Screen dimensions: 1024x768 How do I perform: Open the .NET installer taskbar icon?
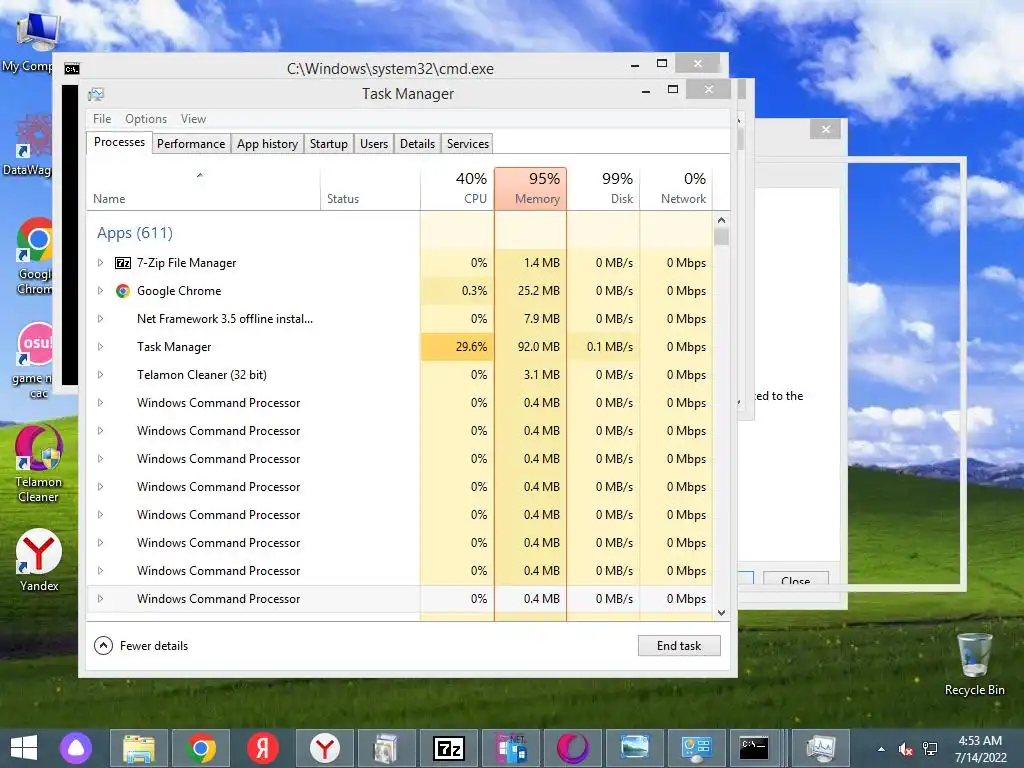[511, 748]
